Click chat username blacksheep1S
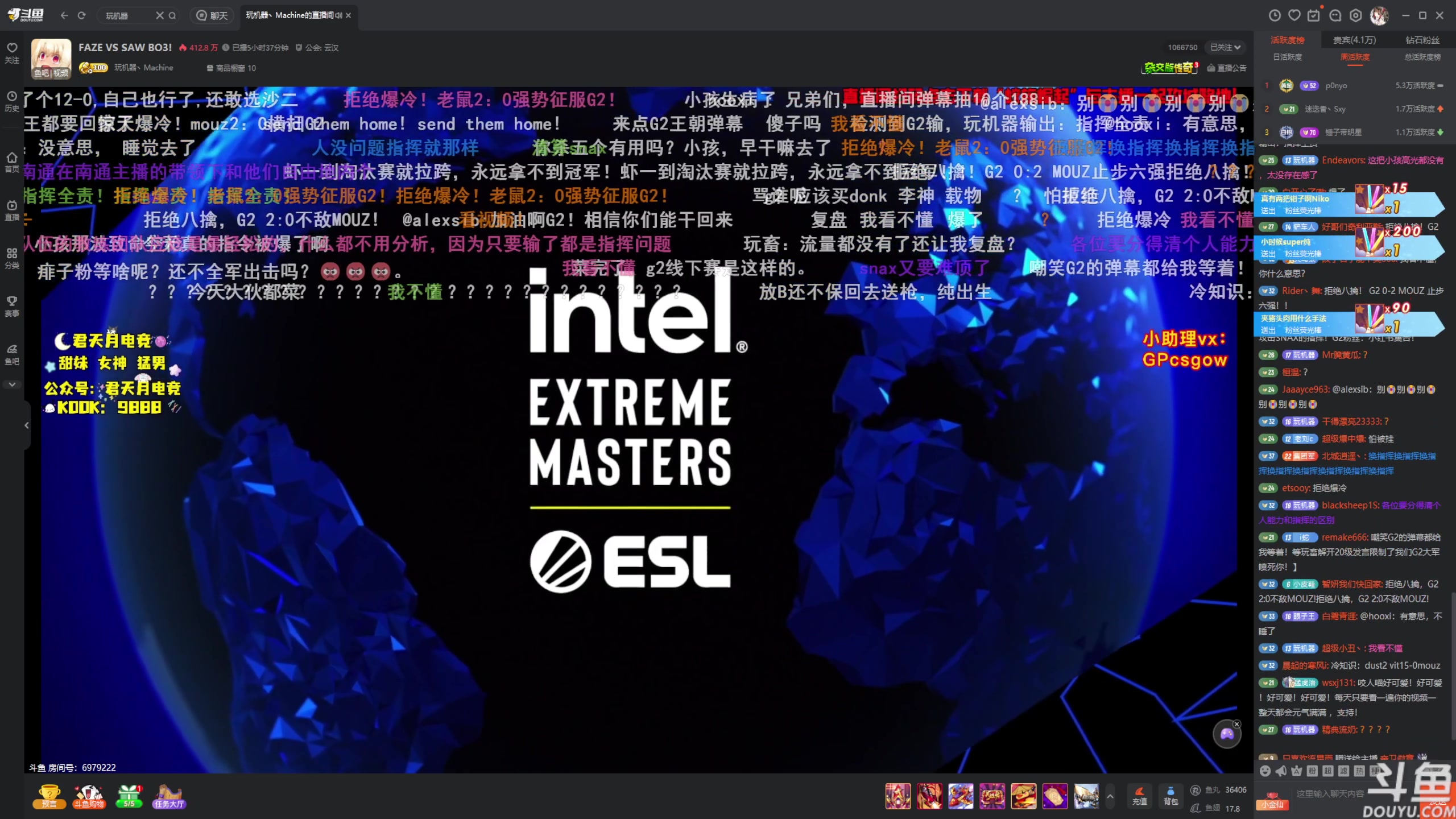Image resolution: width=1456 pixels, height=819 pixels. (x=1350, y=505)
